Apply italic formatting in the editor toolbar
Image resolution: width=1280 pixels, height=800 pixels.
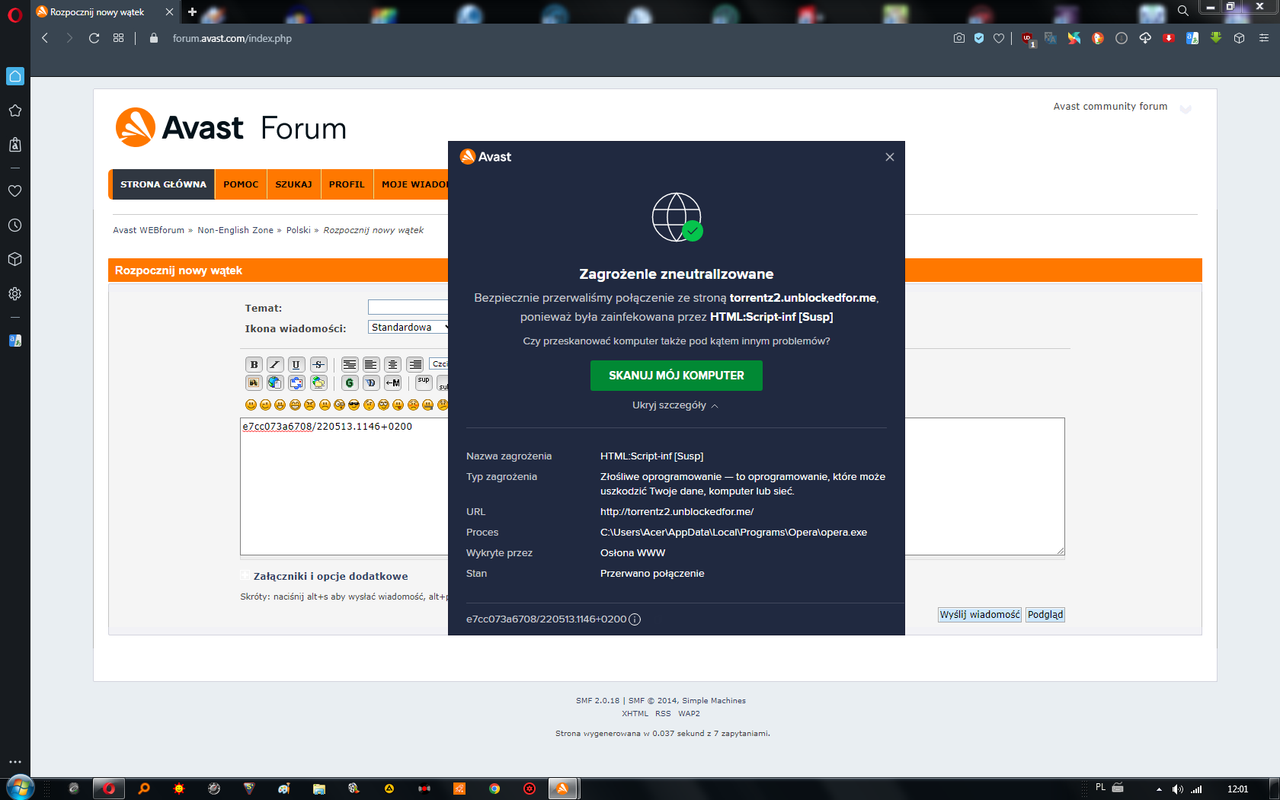point(275,364)
